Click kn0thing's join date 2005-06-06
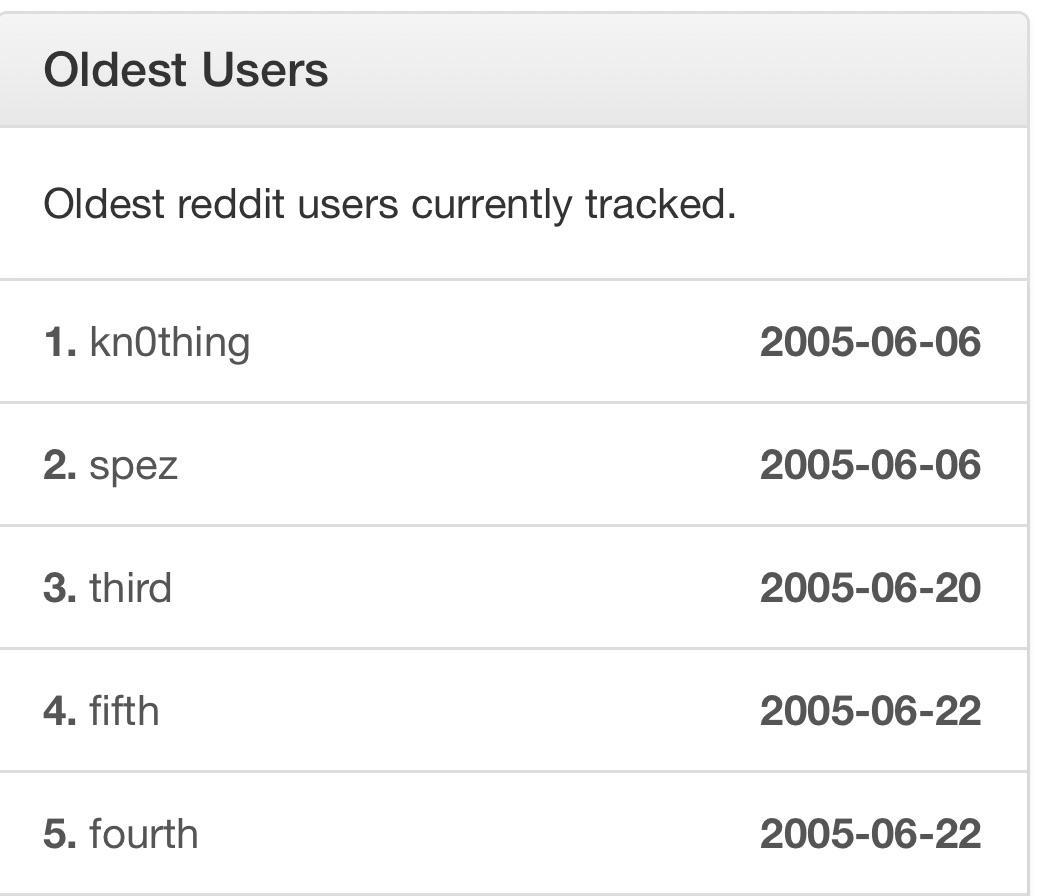The image size is (1039, 896). coord(870,342)
